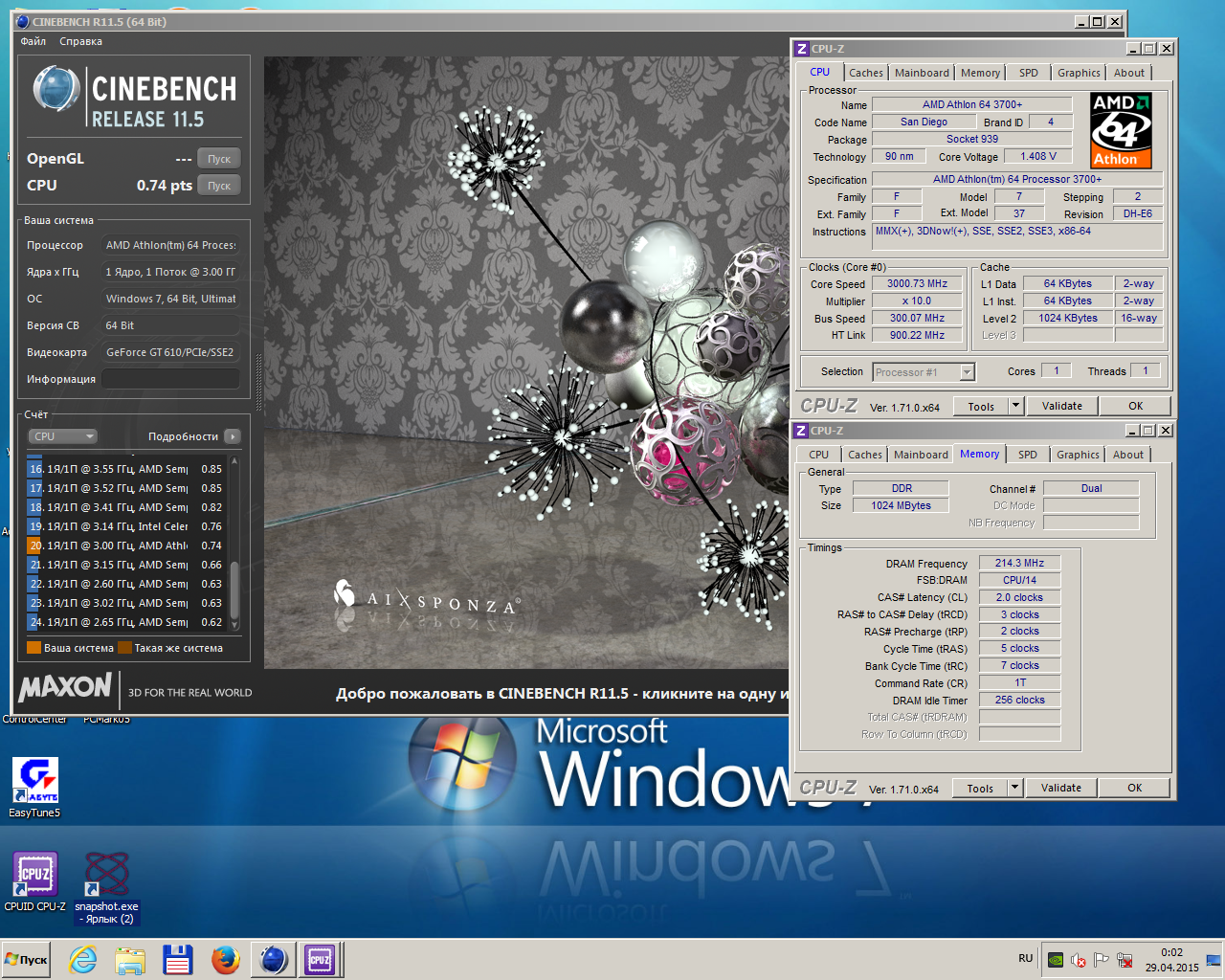
Task: Switch to Mainboard tab in lower CPU-Z
Action: pos(922,455)
